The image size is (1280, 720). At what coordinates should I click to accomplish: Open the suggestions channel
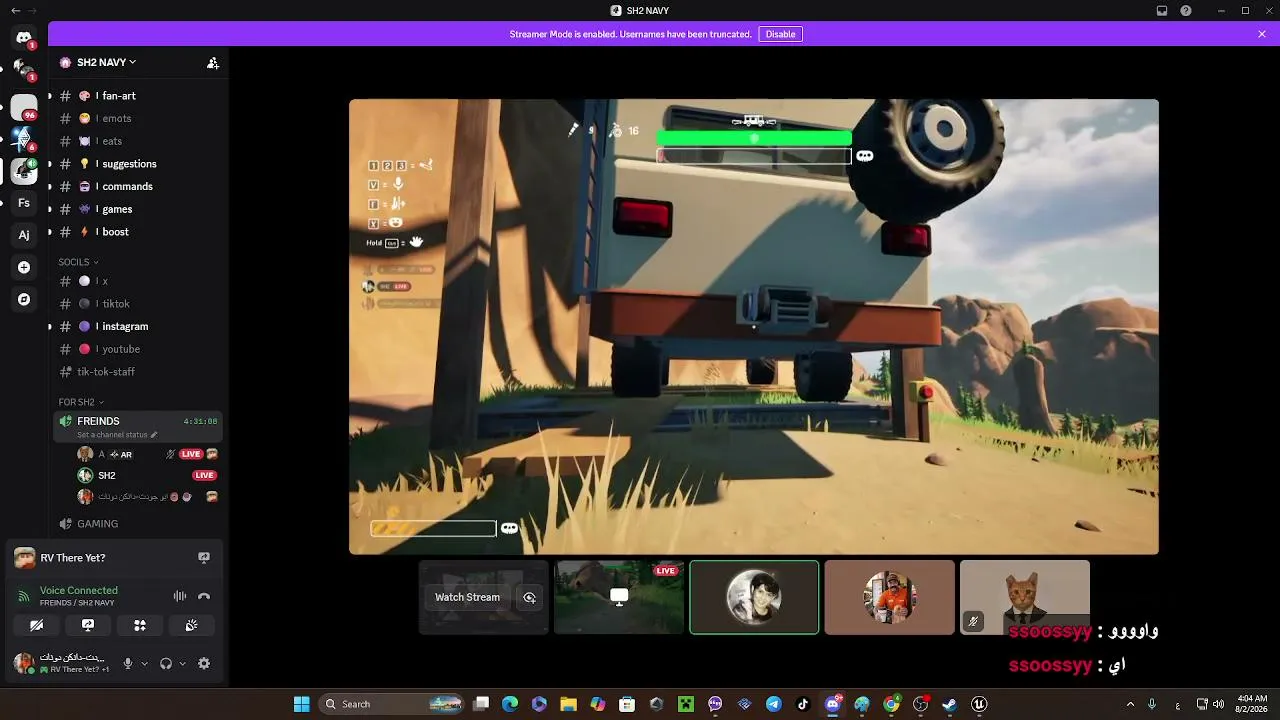click(137, 164)
